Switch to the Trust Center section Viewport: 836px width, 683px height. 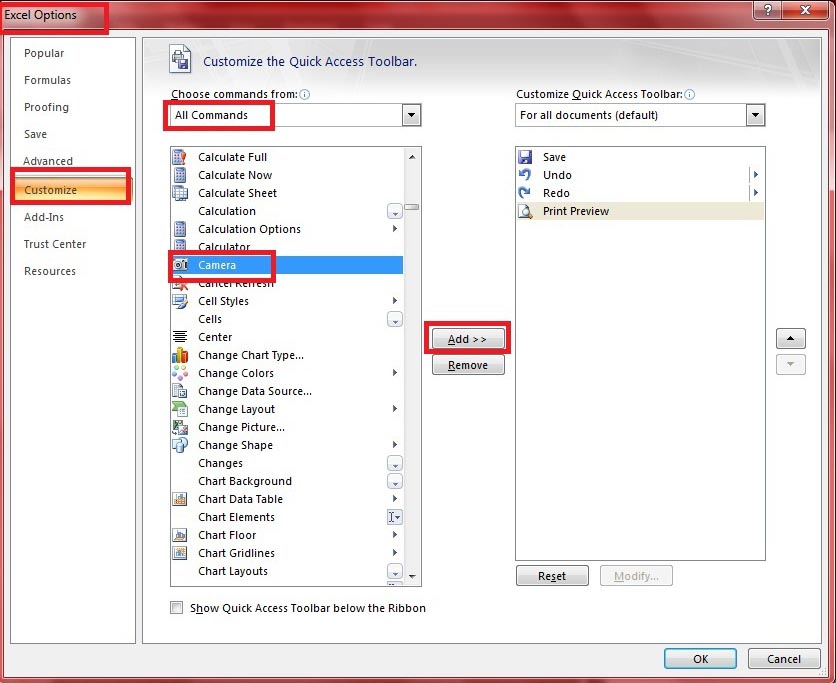[x=54, y=244]
